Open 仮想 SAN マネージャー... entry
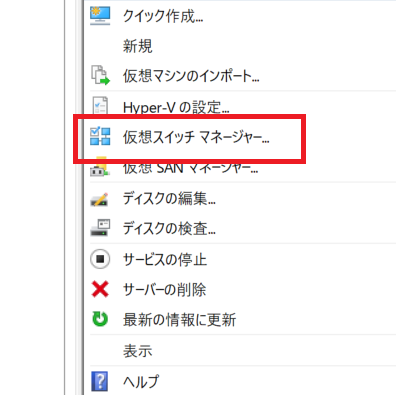 [190, 169]
